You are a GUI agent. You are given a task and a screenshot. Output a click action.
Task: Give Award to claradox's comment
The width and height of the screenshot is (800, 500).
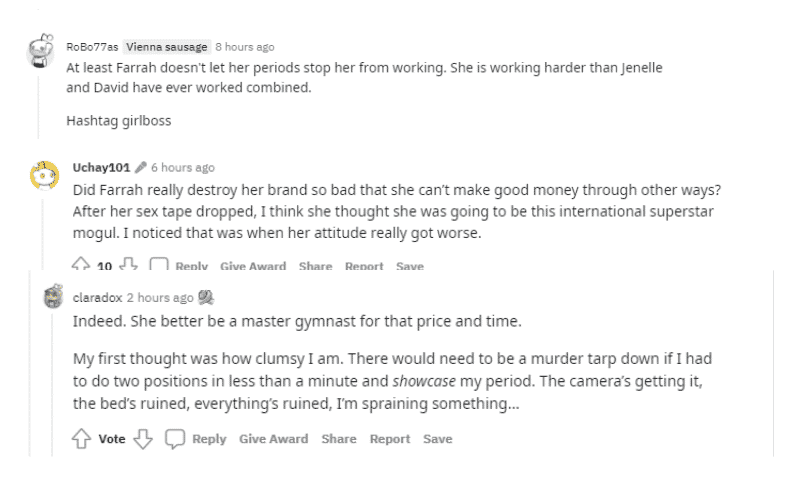(x=273, y=439)
